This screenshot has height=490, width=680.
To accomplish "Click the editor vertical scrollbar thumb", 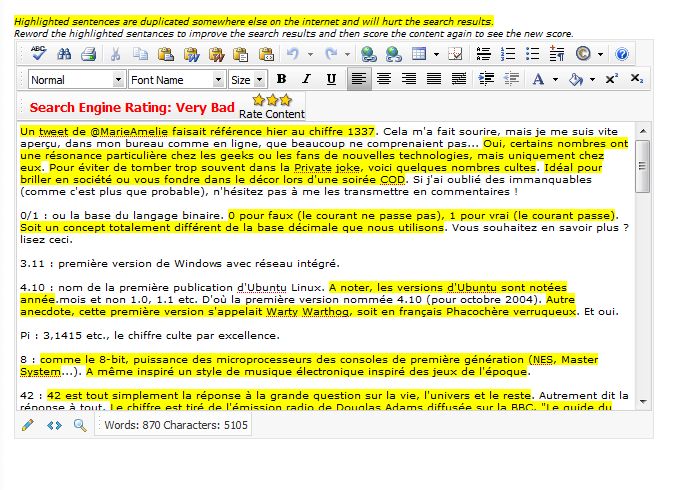I will point(643,166).
